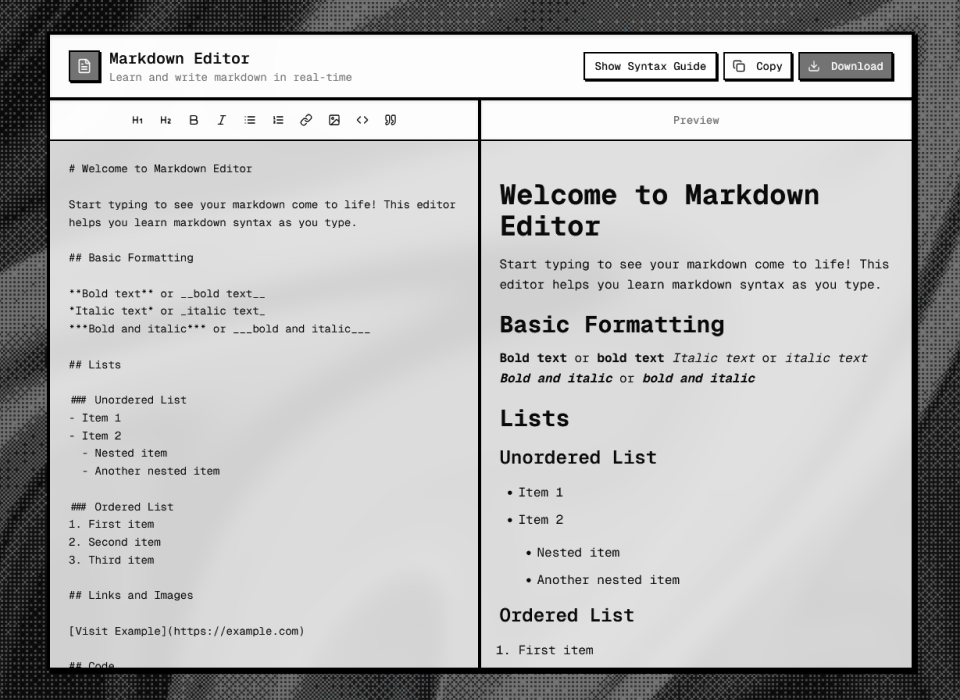Place cursor in the '## Basic Formatting' editor line
Viewport: 960px width, 700px height.
[131, 258]
